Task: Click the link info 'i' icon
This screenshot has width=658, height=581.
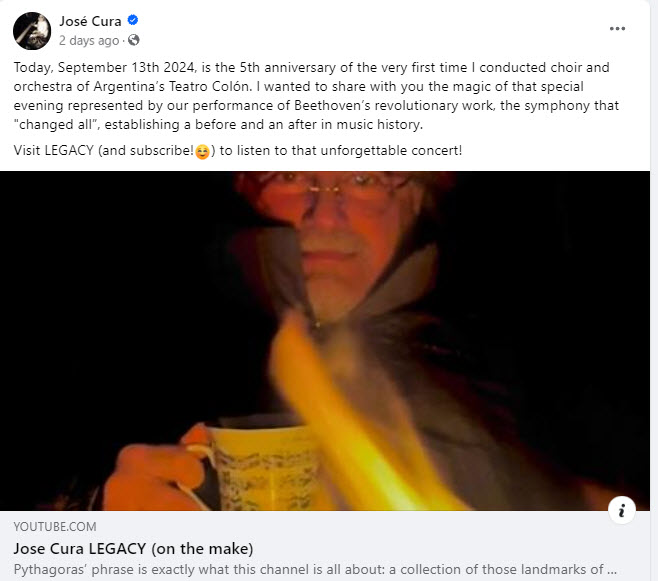Action: coord(621,510)
